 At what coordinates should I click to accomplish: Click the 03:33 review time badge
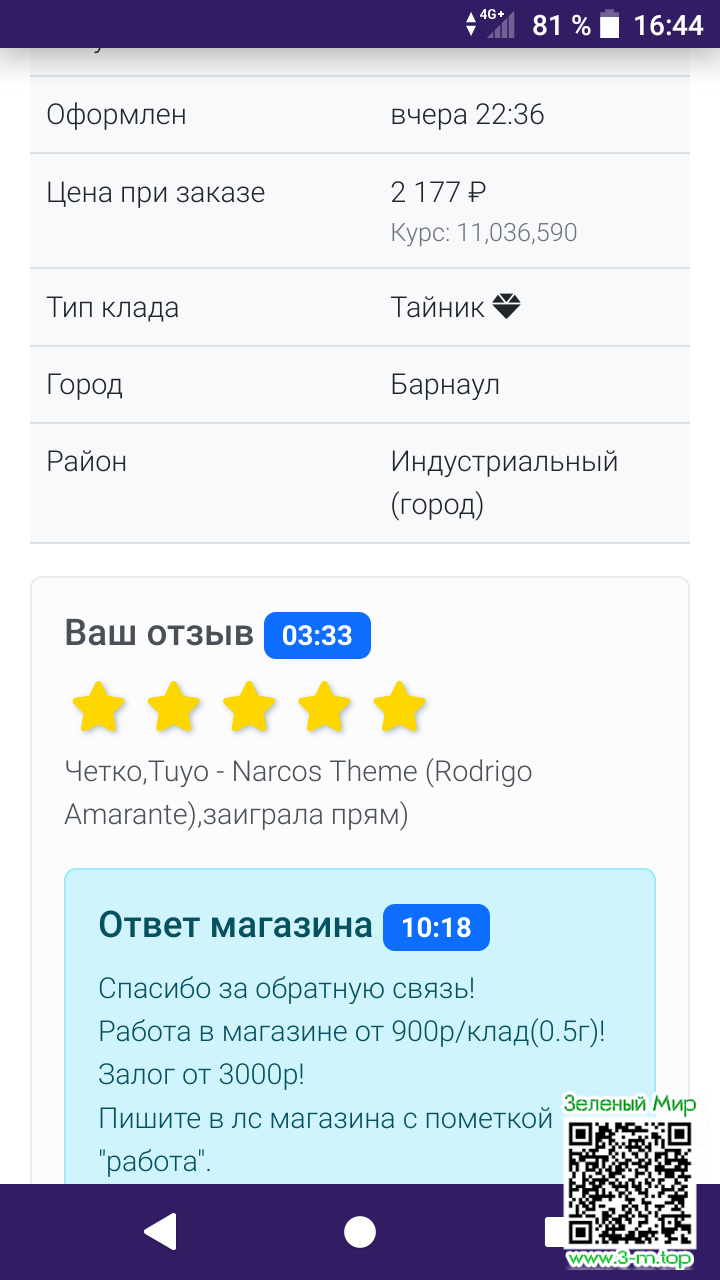pyautogui.click(x=317, y=636)
